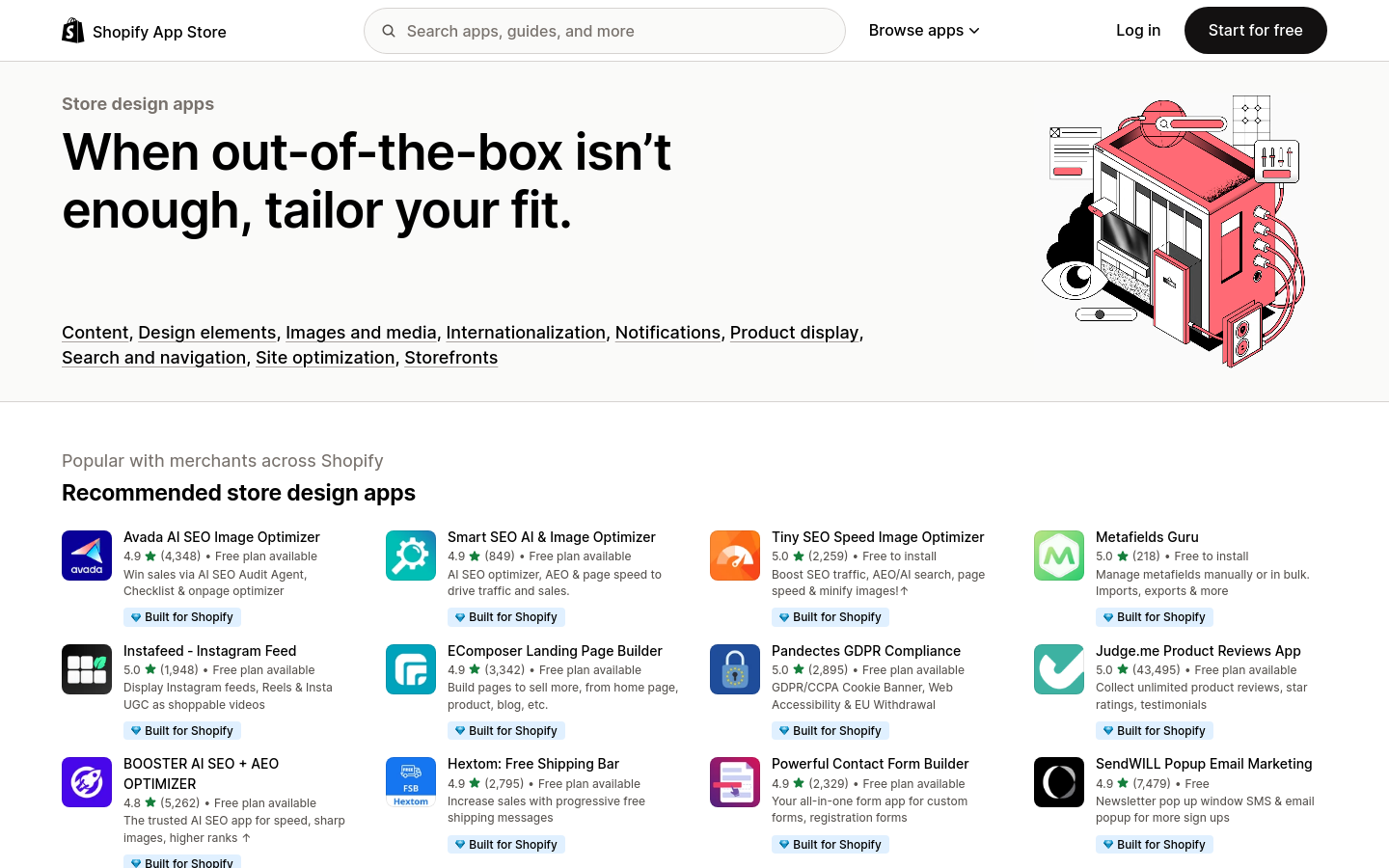Open Images and media category
The height and width of the screenshot is (868, 1389).
point(361,333)
